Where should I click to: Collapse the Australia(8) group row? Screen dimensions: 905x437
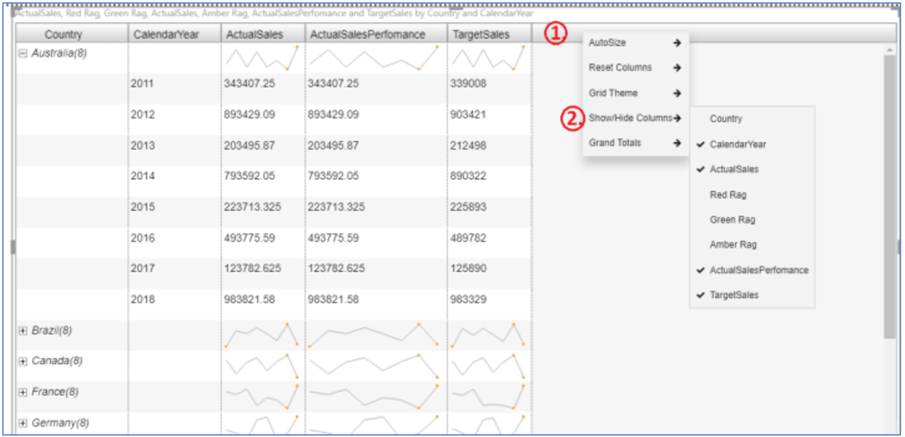click(23, 53)
